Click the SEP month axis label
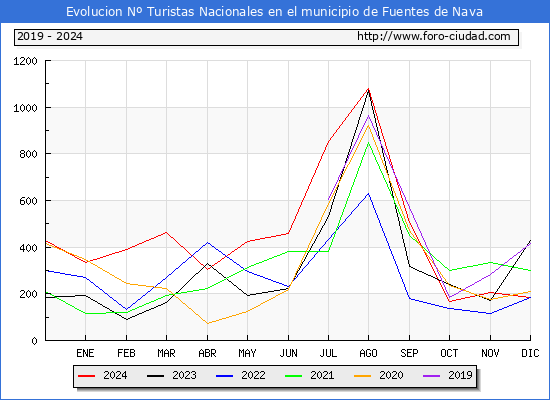Screen dimensions: 550x400 tap(409, 353)
